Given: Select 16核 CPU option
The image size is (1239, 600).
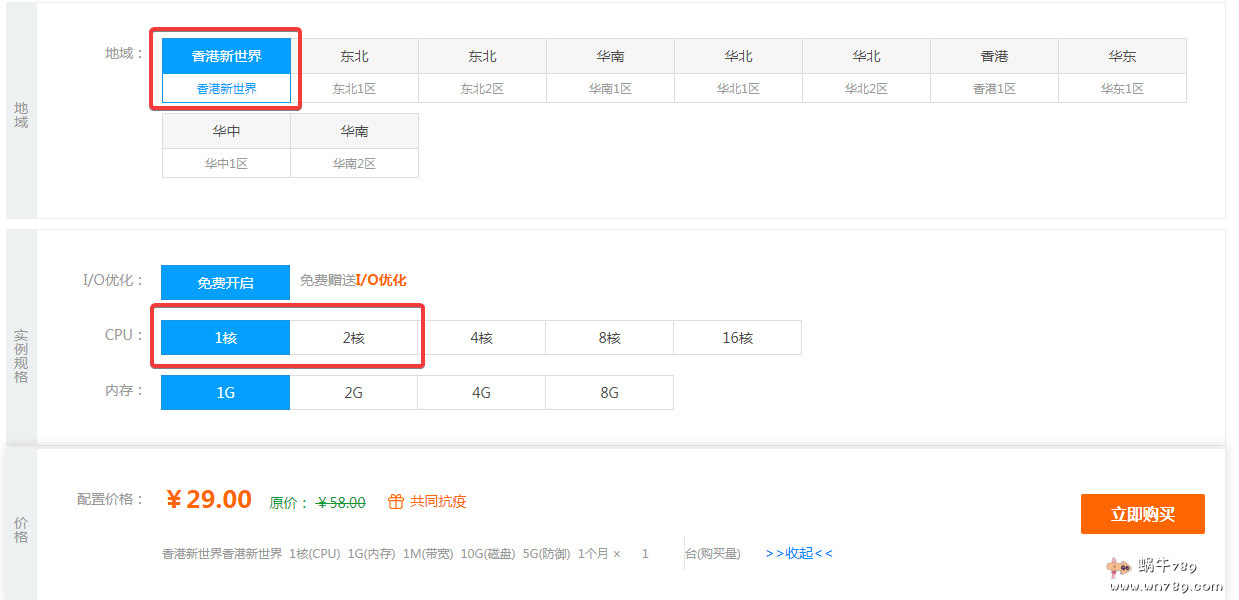Looking at the screenshot, I should [x=737, y=338].
